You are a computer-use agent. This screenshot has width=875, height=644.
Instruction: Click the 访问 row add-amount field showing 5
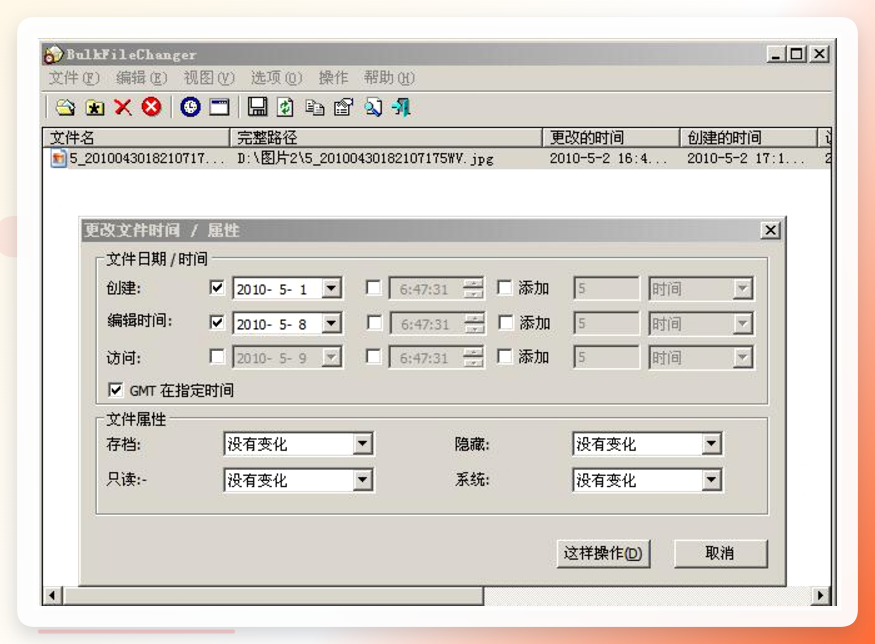(x=606, y=357)
